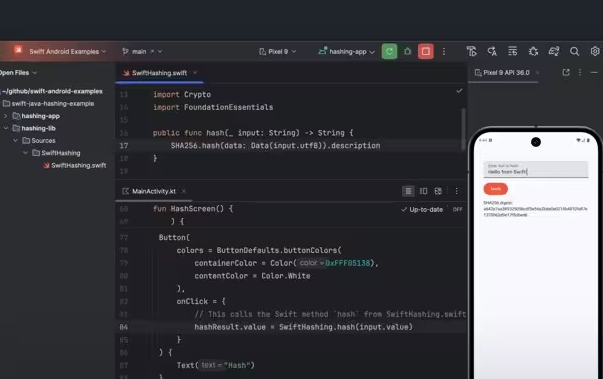Click 'contentColor = Color.White' line
The image size is (603, 379).
252,276
